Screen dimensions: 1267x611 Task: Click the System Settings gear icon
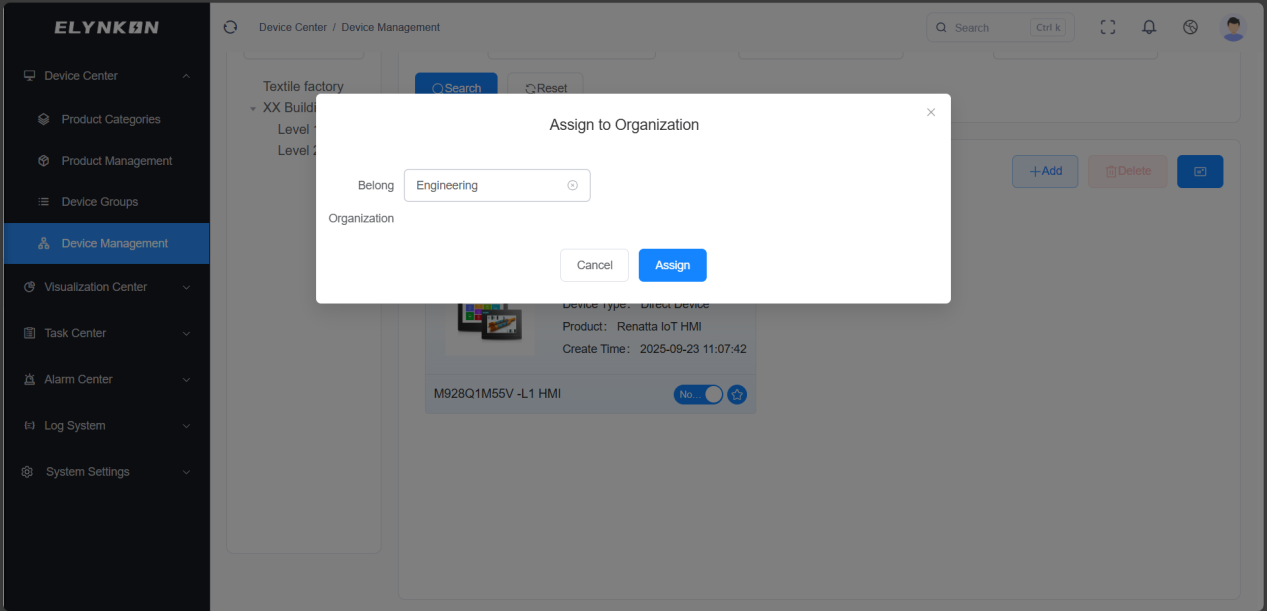tap(27, 472)
